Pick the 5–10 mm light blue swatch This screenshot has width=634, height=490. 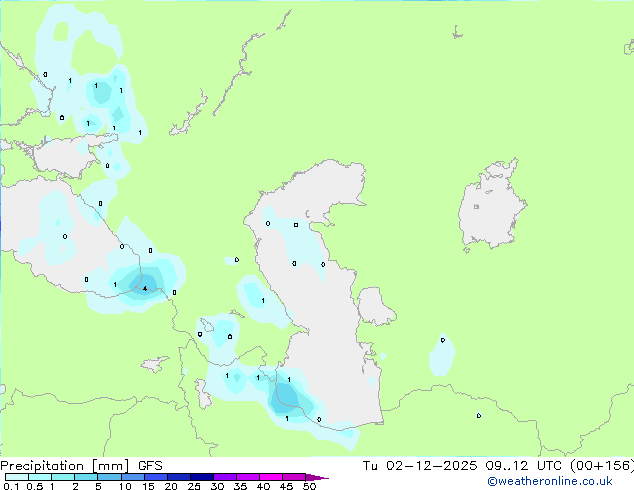click(110, 477)
